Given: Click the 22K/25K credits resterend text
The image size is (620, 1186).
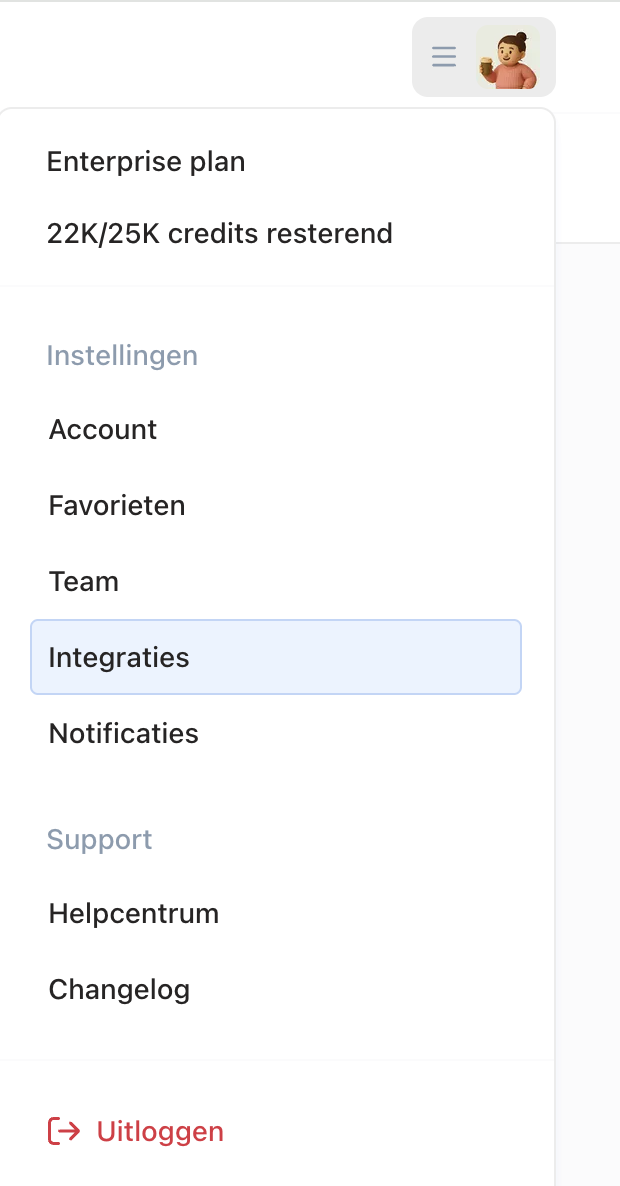Looking at the screenshot, I should click(x=219, y=234).
